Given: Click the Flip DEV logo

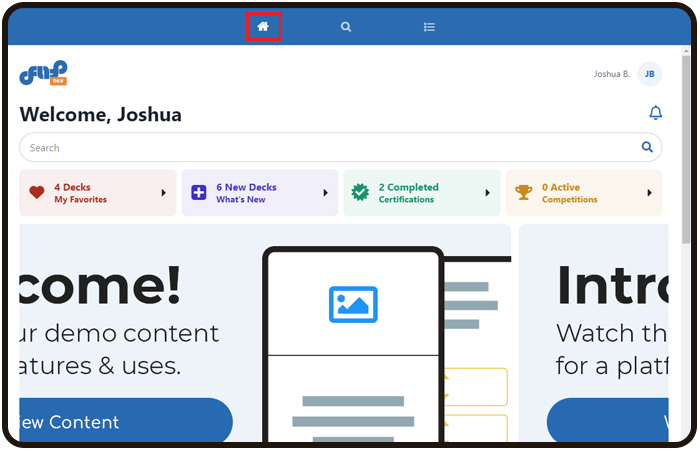Looking at the screenshot, I should 43,73.
